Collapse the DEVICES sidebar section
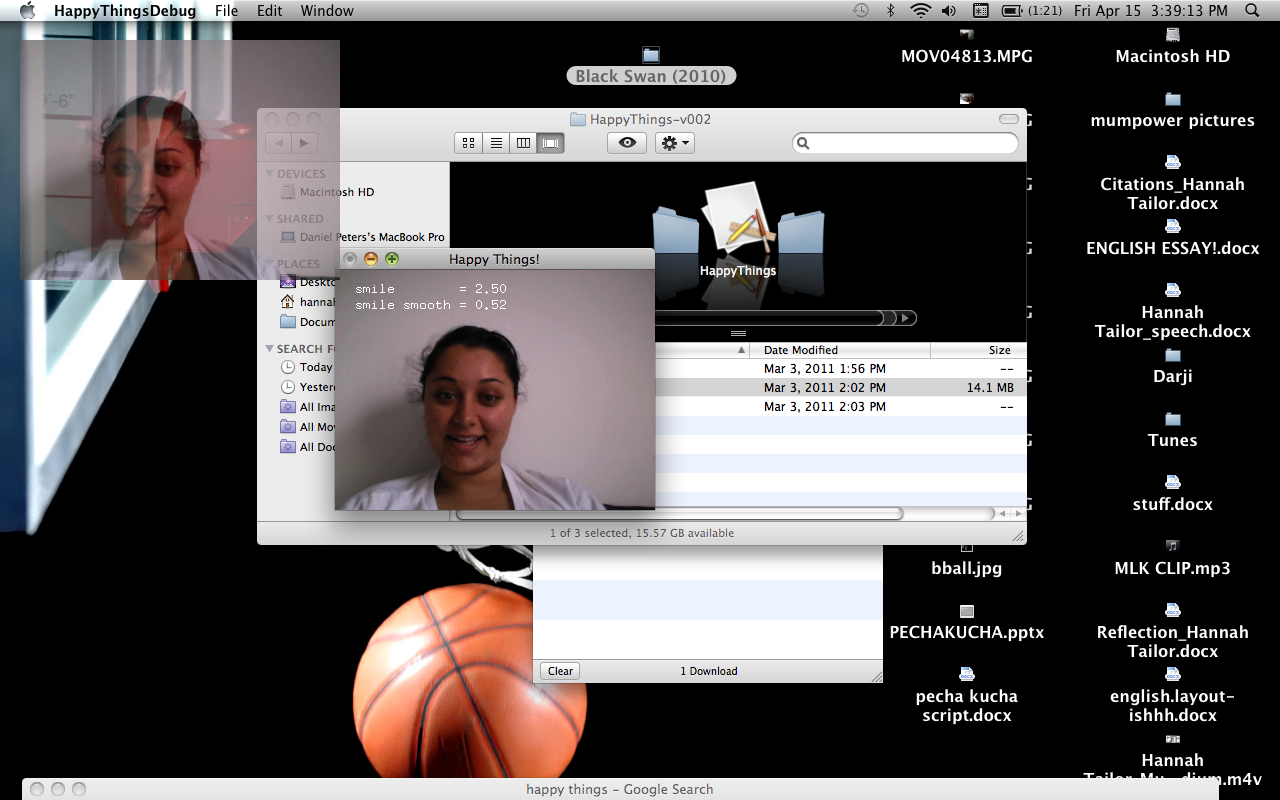 pos(270,174)
